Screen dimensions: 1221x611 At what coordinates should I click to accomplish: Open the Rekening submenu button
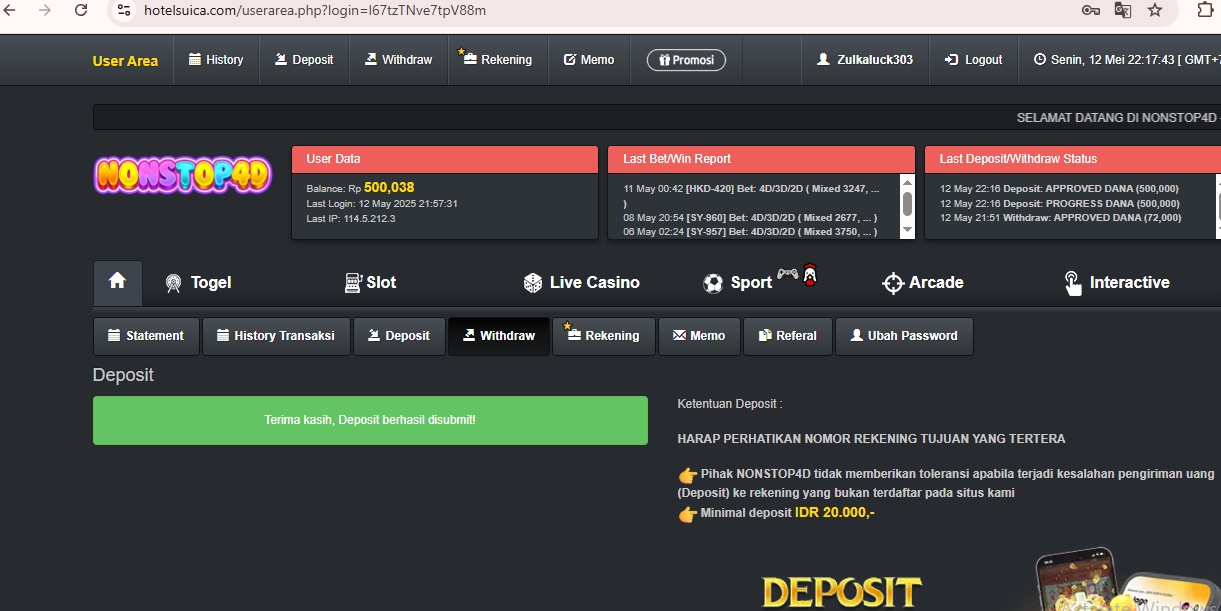(x=603, y=336)
